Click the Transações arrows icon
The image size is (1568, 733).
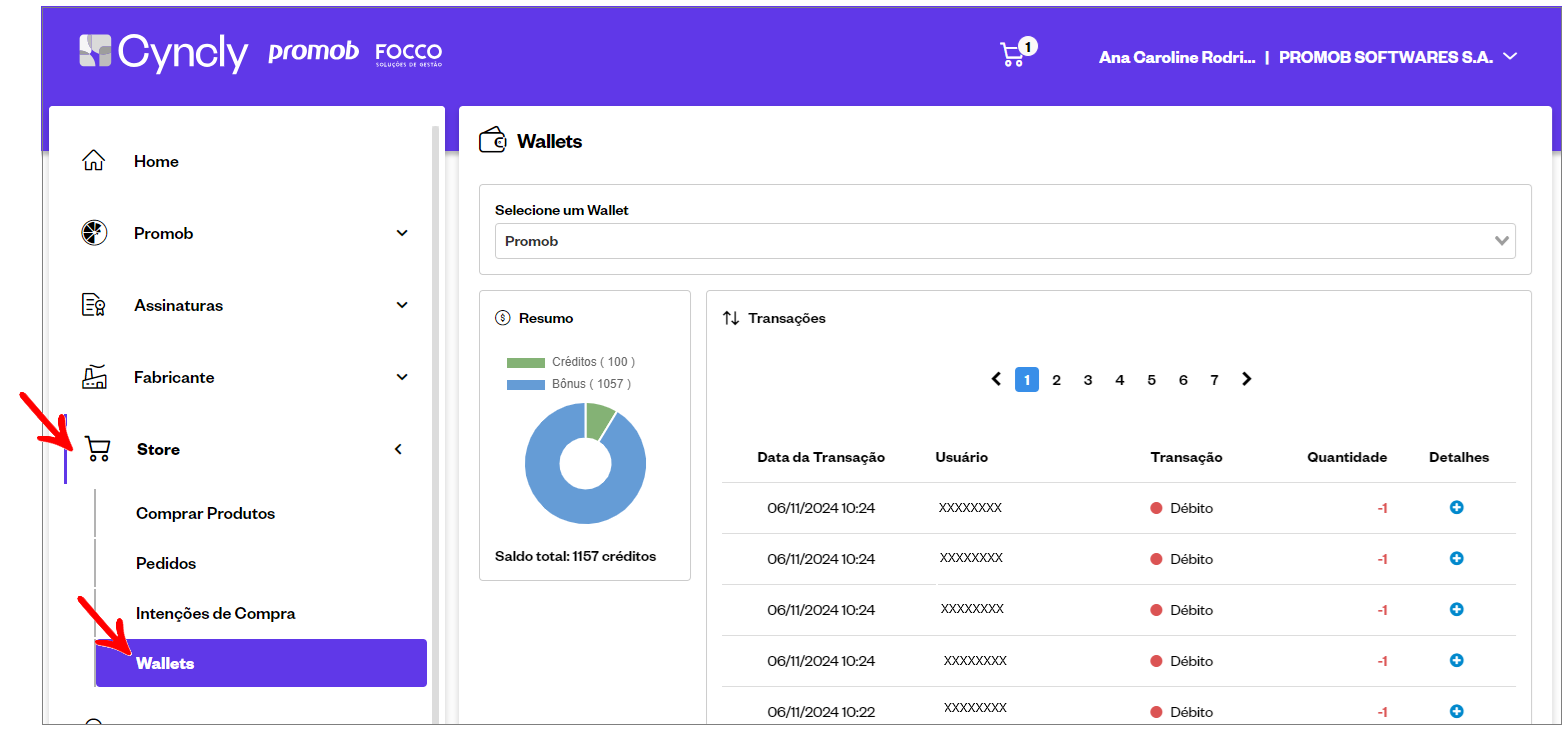click(731, 318)
